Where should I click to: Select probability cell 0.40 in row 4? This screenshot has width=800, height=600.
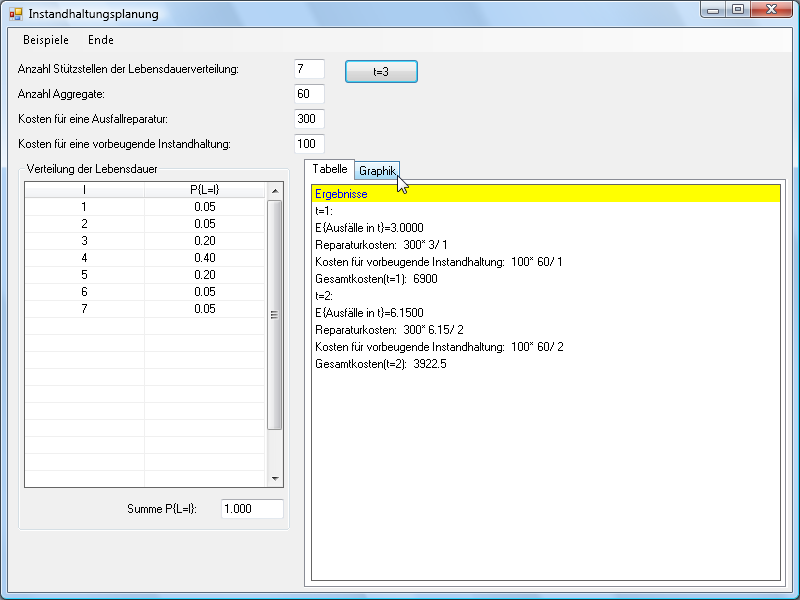click(204, 258)
